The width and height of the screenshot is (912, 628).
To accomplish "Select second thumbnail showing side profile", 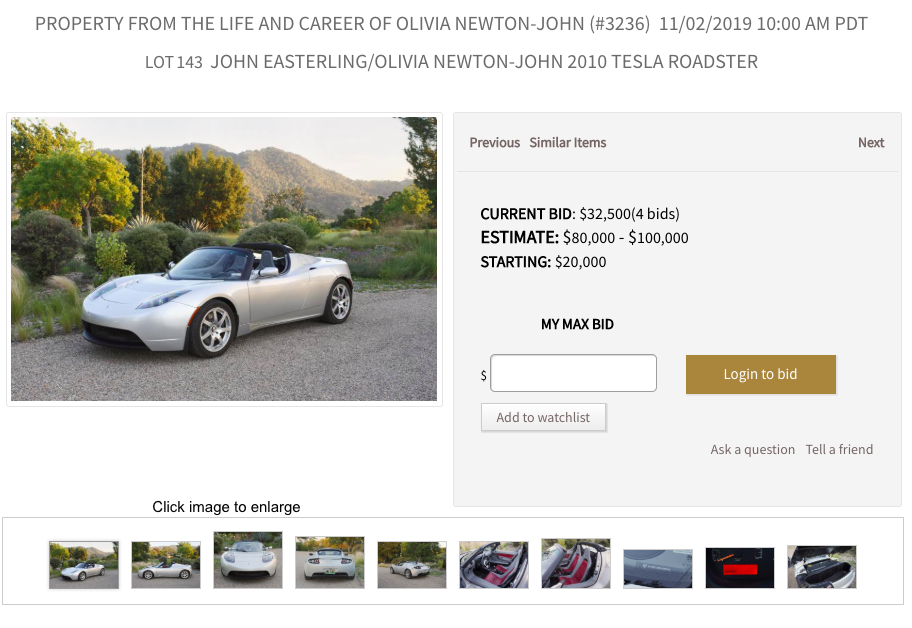I will [x=166, y=565].
